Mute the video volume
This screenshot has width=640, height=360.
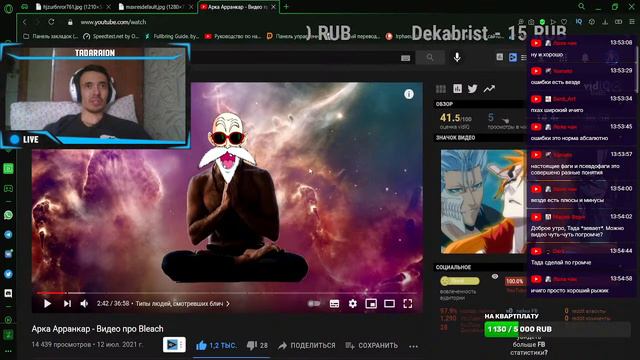point(84,304)
